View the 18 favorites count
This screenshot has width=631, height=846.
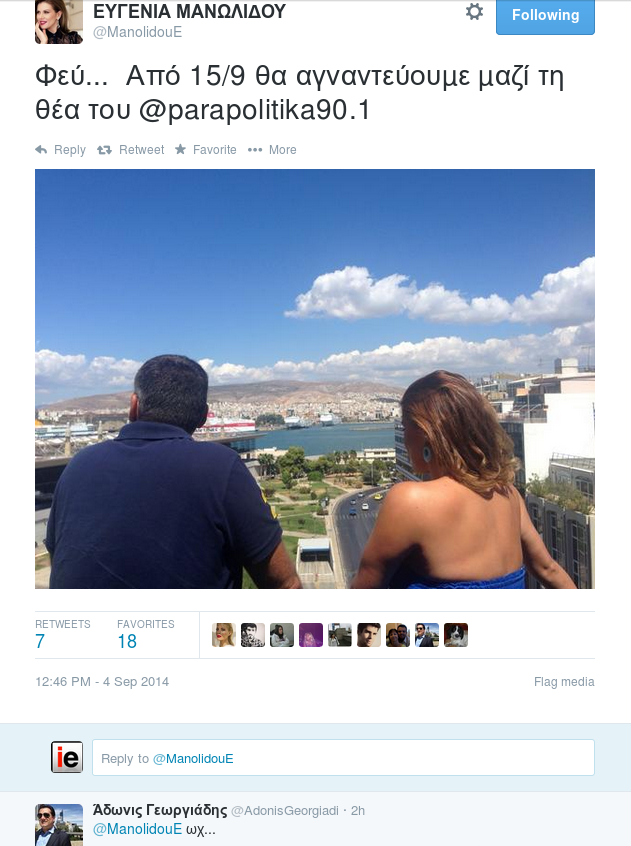coord(127,642)
